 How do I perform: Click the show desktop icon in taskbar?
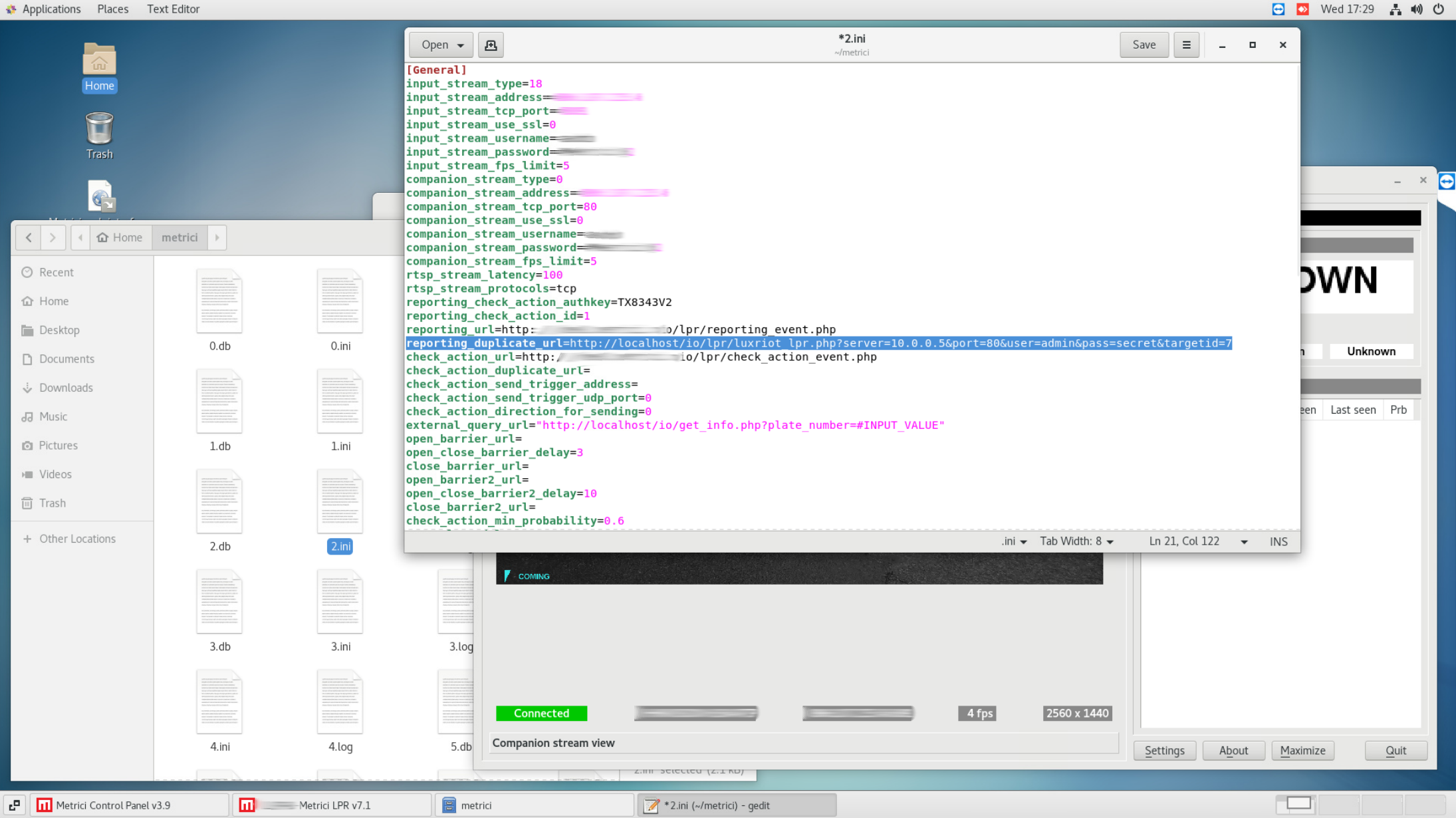15,805
